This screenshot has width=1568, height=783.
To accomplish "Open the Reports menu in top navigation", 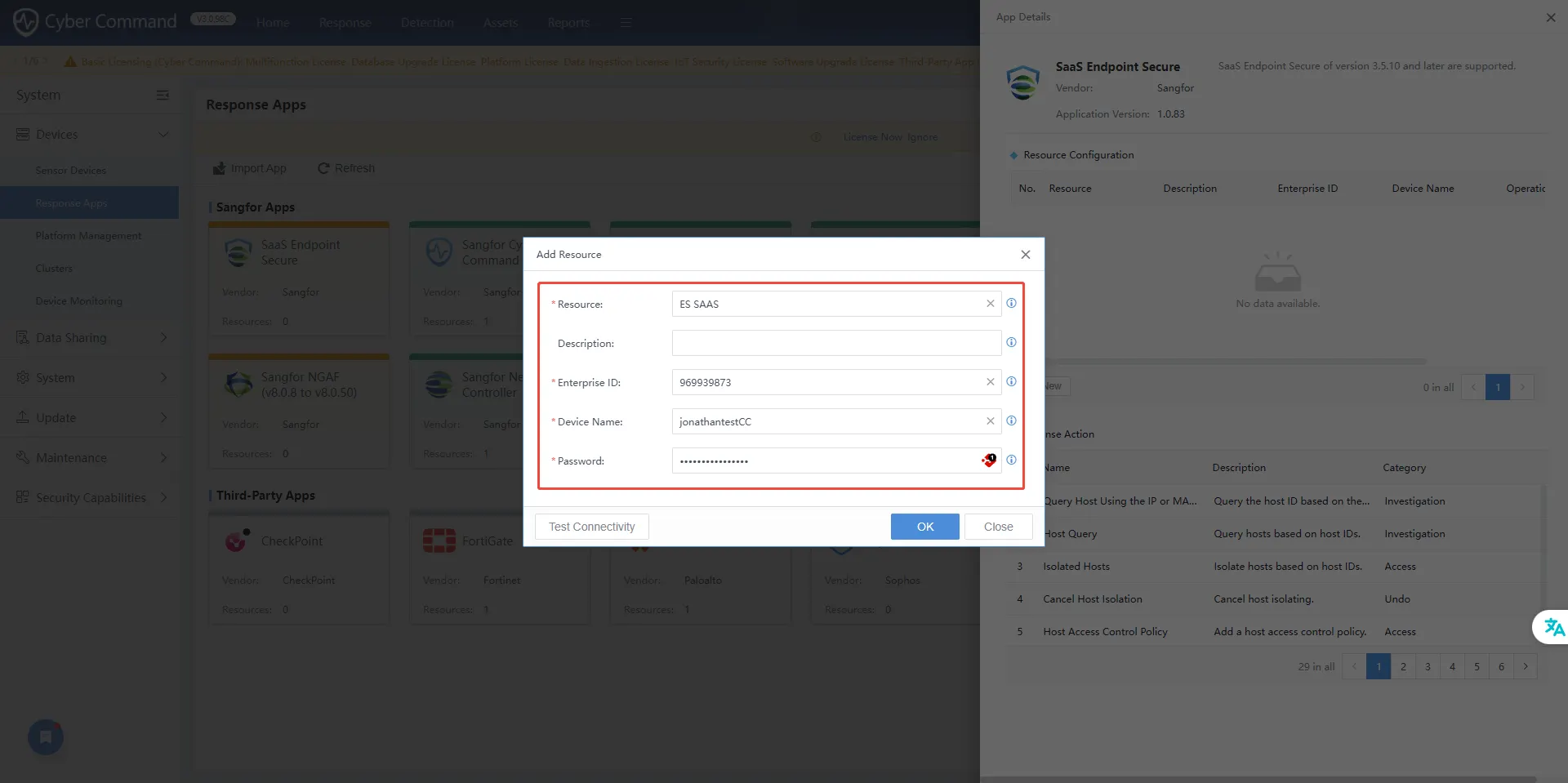I will tap(568, 23).
